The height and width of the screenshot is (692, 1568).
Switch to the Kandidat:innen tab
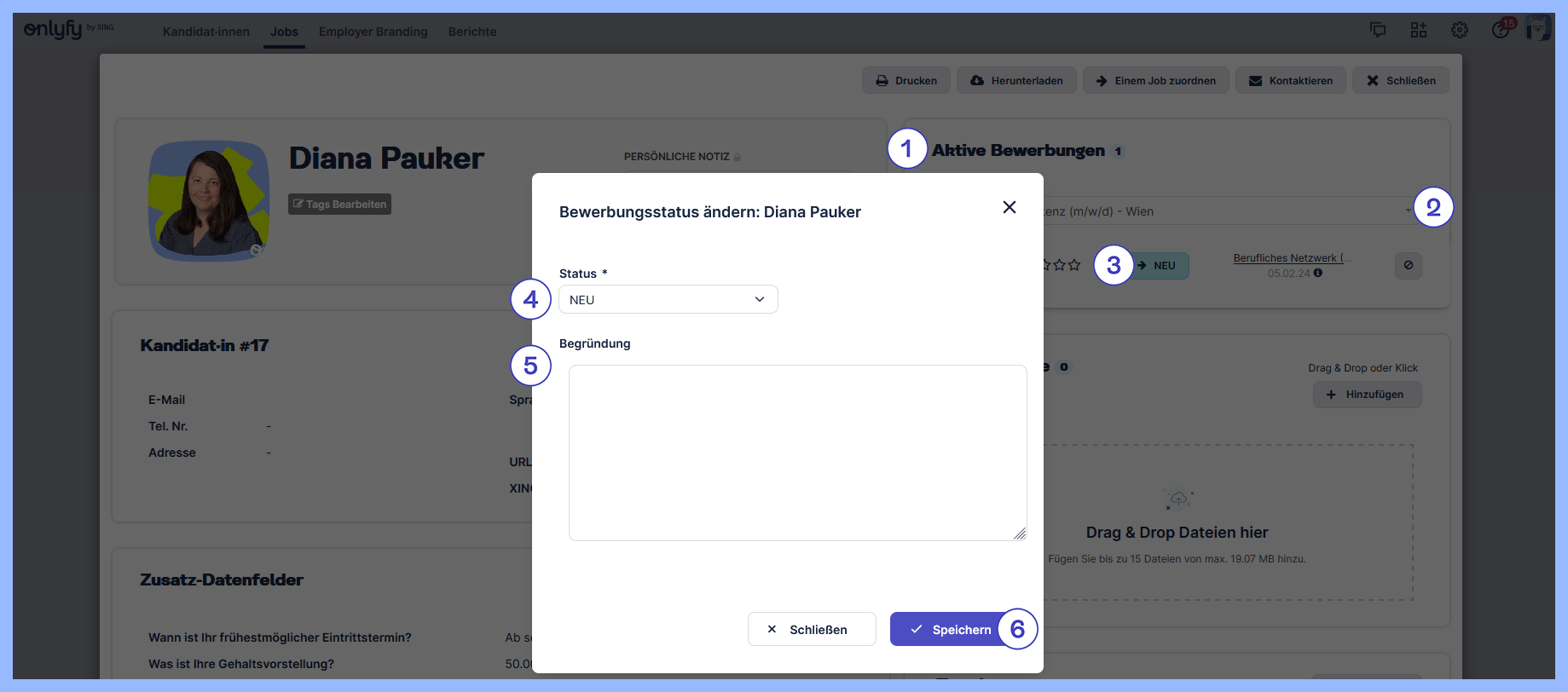tap(205, 32)
